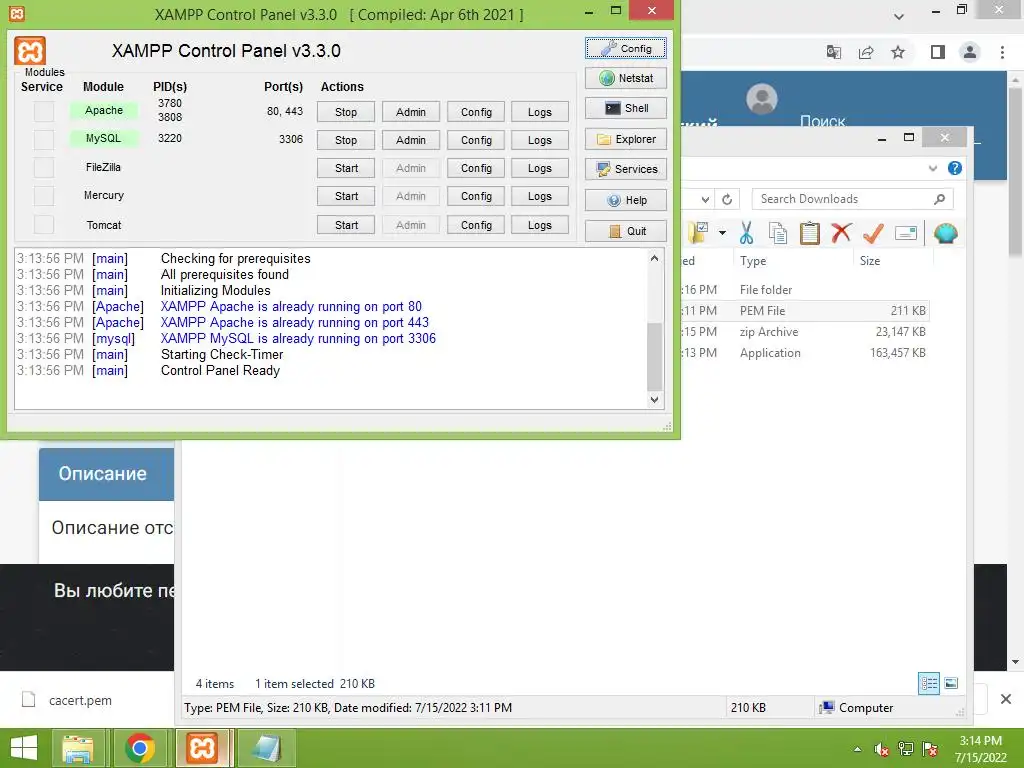Switch Explorer to large icons view

[951, 684]
